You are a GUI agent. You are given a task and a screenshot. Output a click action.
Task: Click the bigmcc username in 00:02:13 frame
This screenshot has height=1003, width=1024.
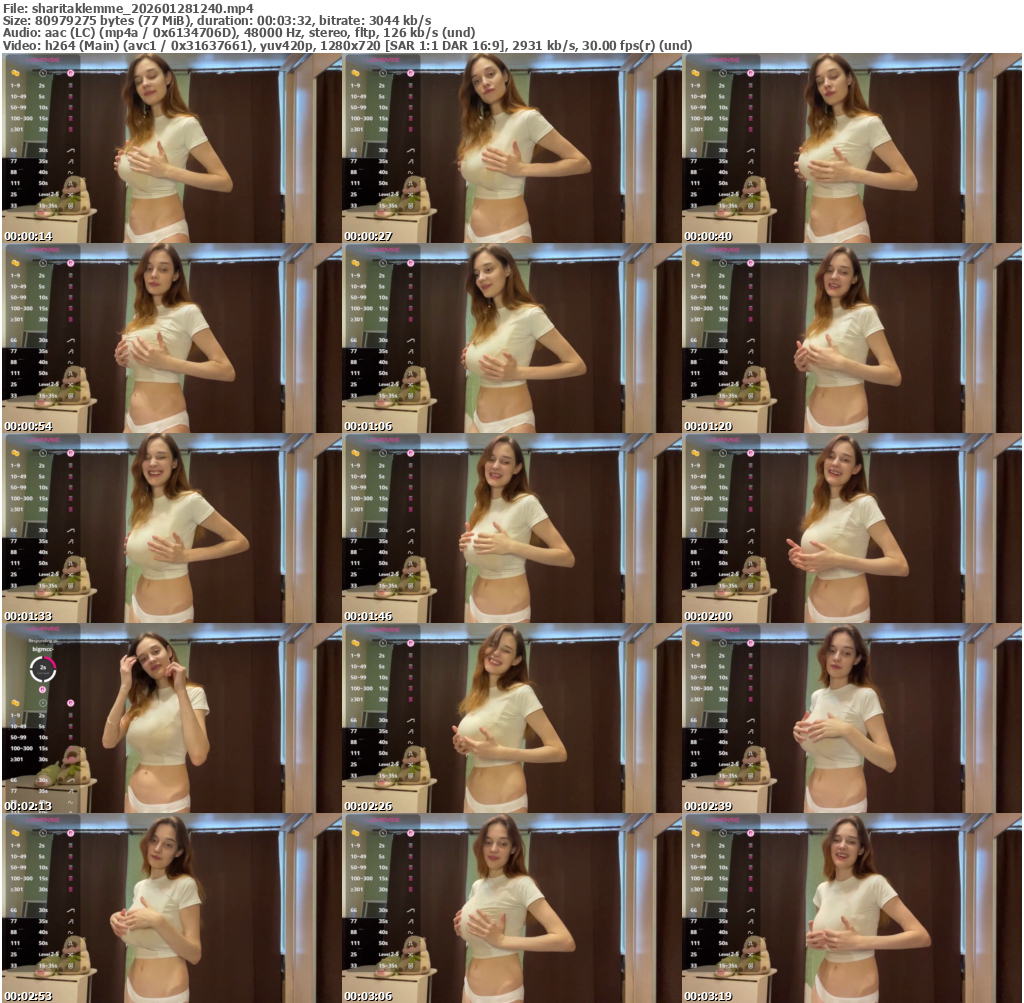click(x=42, y=649)
